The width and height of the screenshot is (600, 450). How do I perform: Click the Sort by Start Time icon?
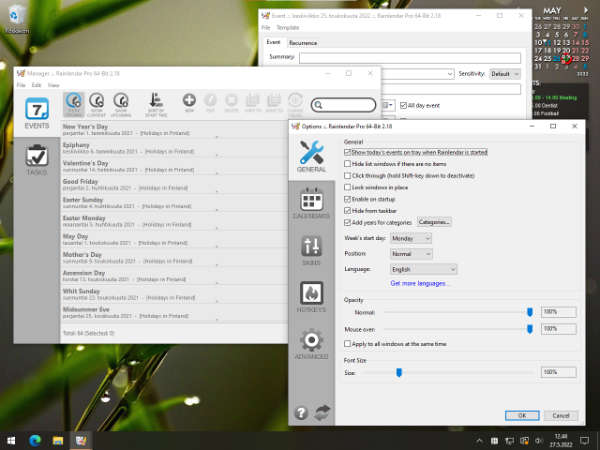pyautogui.click(x=156, y=102)
